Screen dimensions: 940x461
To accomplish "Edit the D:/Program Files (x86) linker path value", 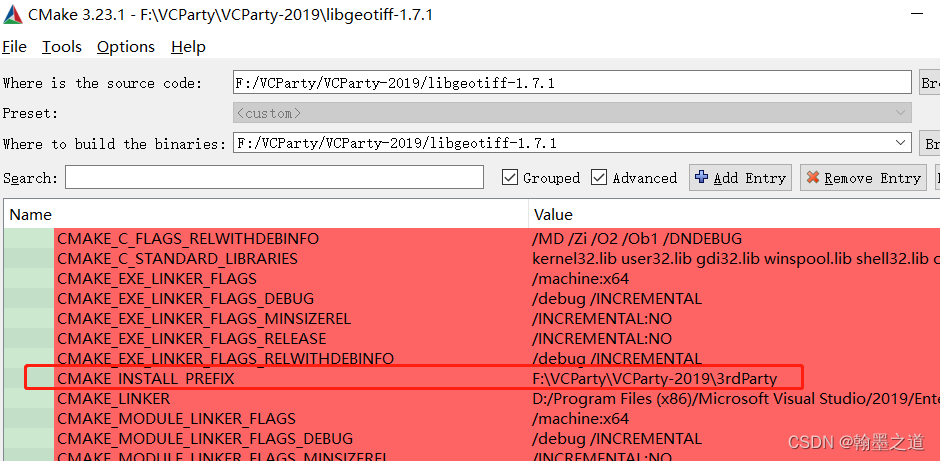I will pos(736,399).
